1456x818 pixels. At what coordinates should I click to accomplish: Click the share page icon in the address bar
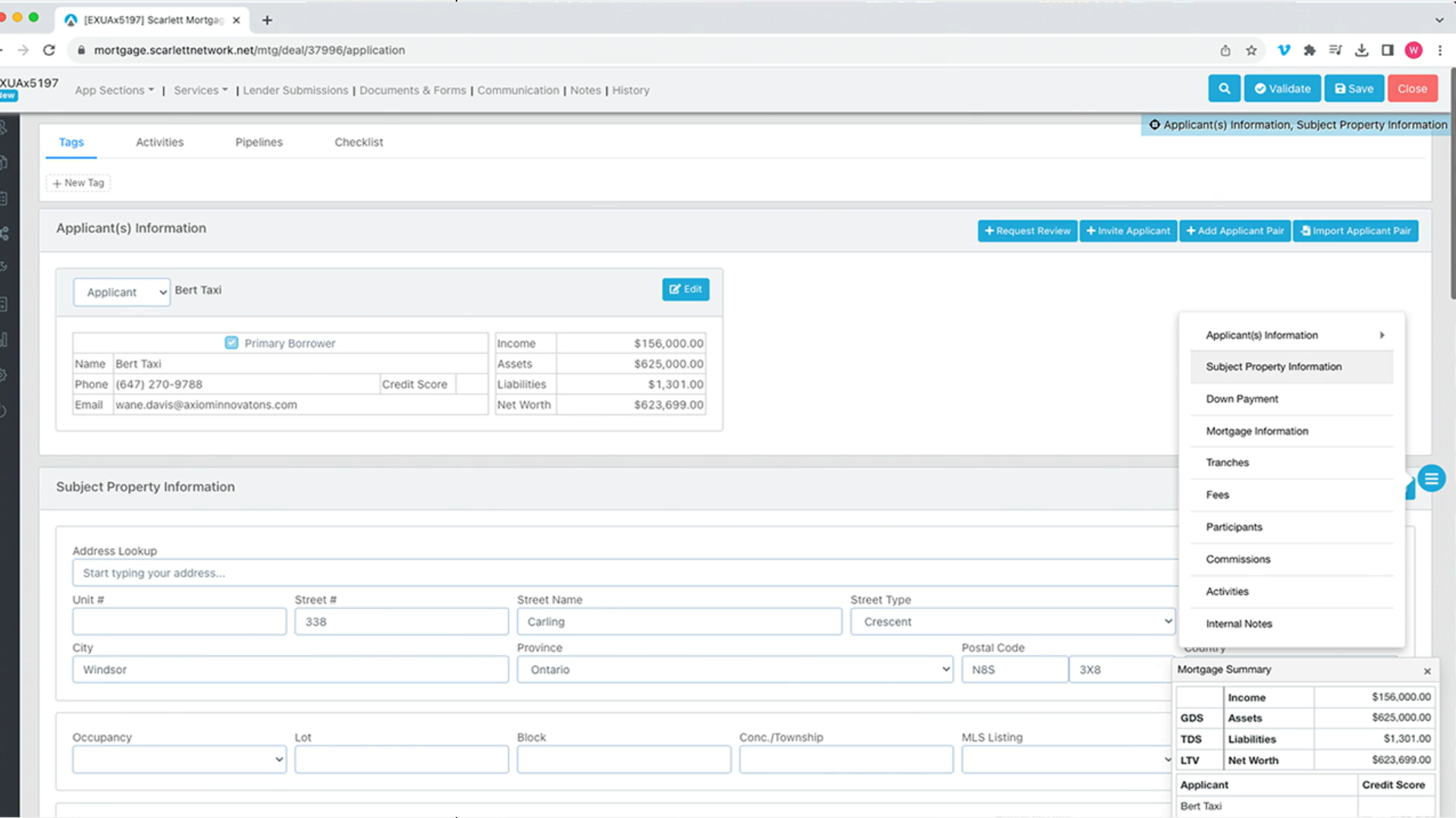pos(1225,50)
